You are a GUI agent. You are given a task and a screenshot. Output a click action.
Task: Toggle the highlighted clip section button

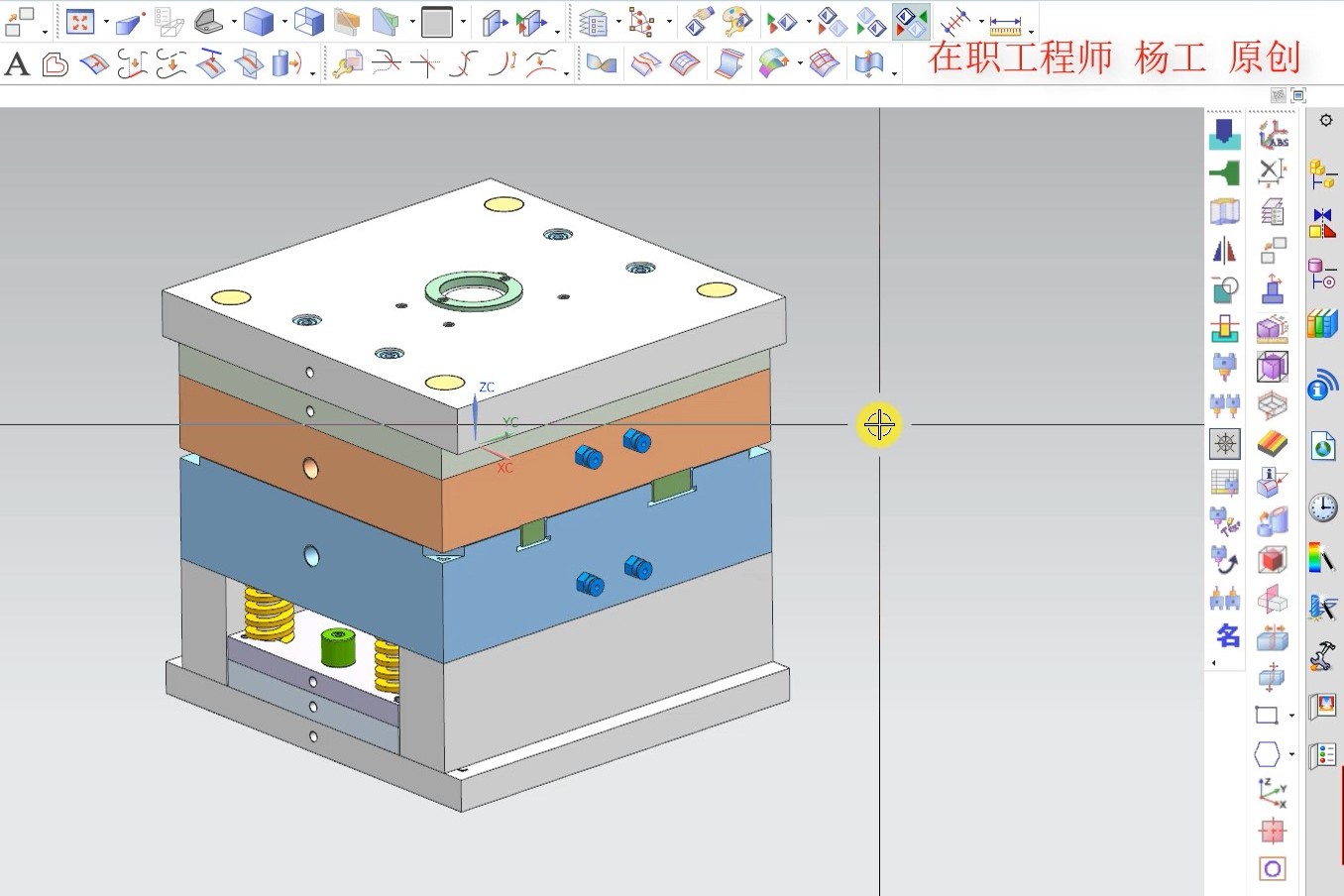pyautogui.click(x=910, y=22)
